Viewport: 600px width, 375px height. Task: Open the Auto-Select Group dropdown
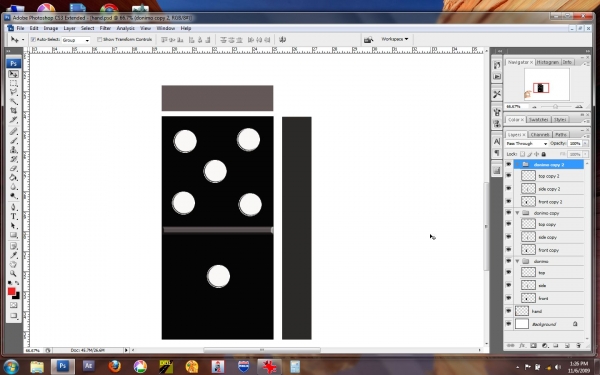point(76,40)
